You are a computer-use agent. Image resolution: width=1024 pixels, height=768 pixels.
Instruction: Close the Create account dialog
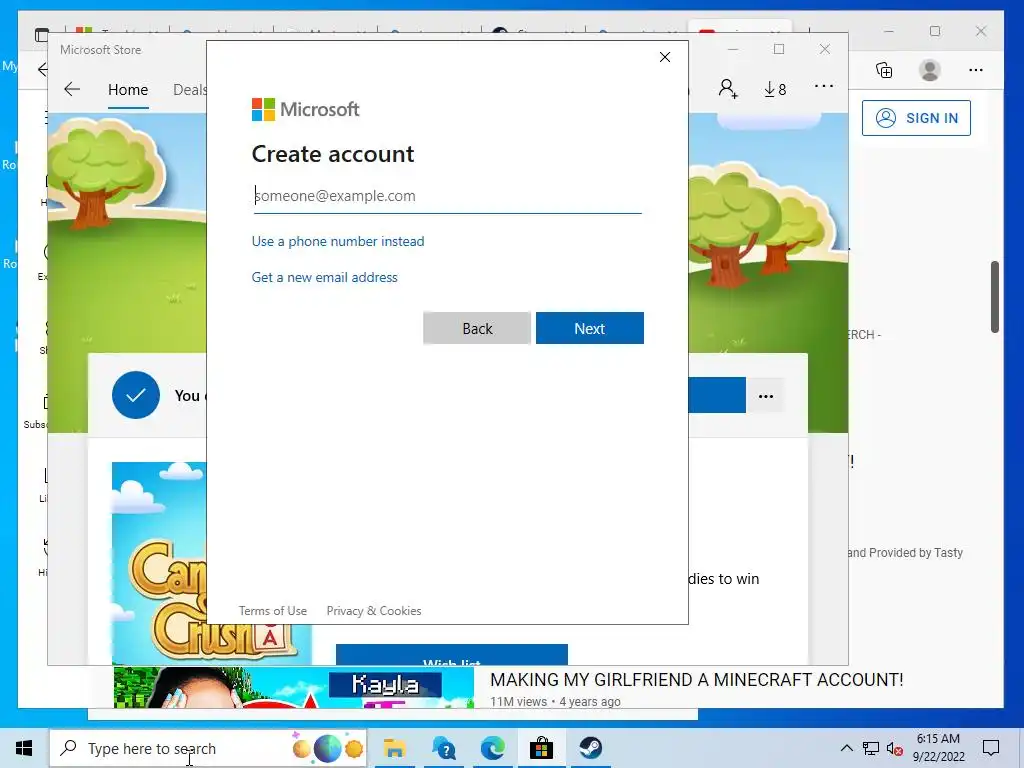665,57
